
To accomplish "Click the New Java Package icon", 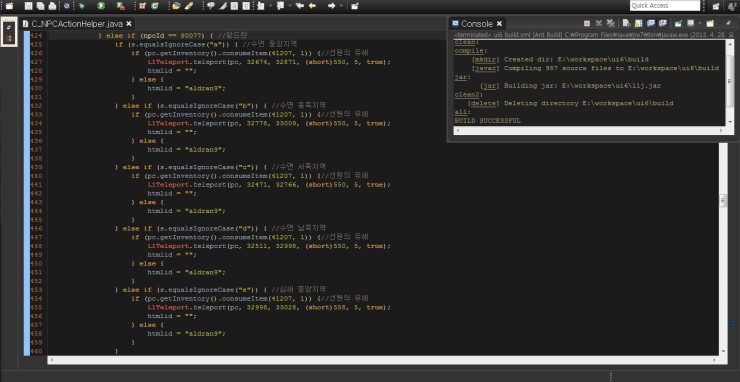I will pos(142,6).
